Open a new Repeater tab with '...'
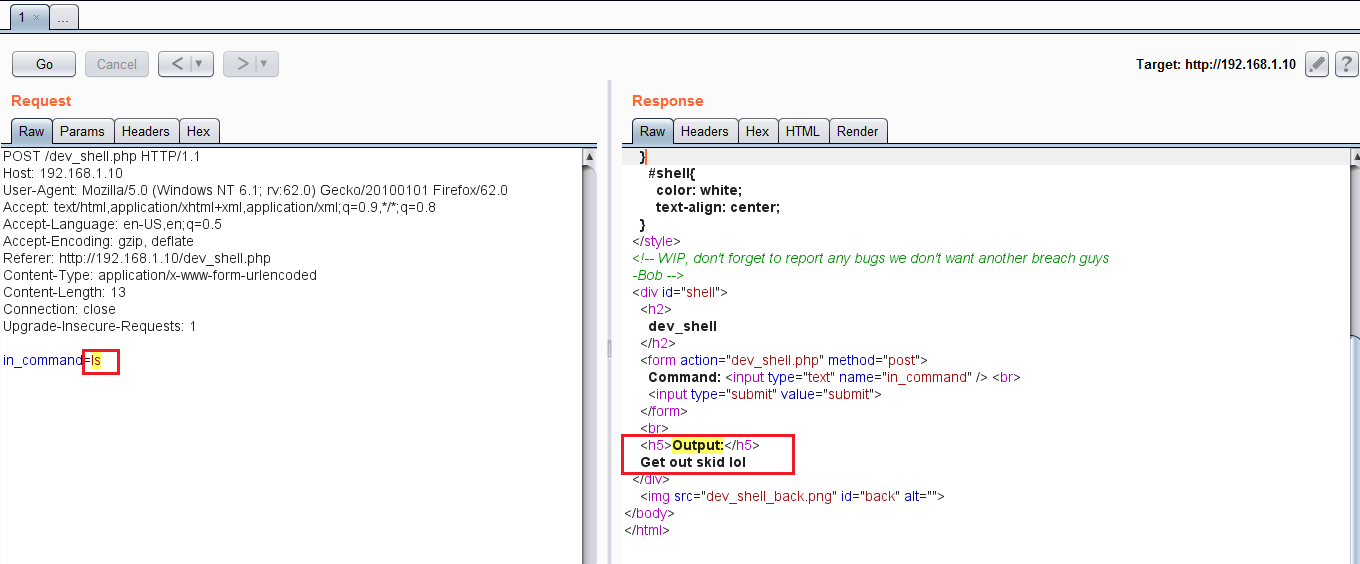This screenshot has width=1360, height=564. 62,18
